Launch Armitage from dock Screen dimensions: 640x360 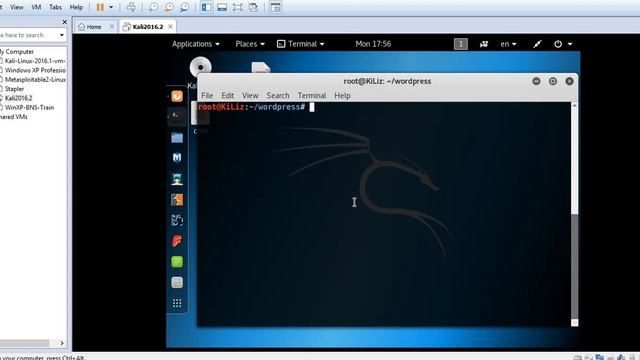[177, 179]
